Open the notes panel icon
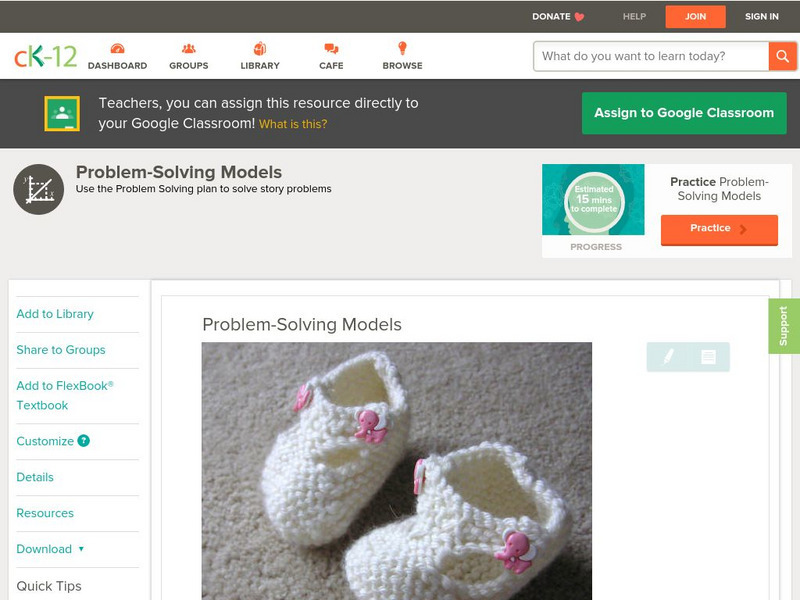The image size is (800, 600). point(708,356)
